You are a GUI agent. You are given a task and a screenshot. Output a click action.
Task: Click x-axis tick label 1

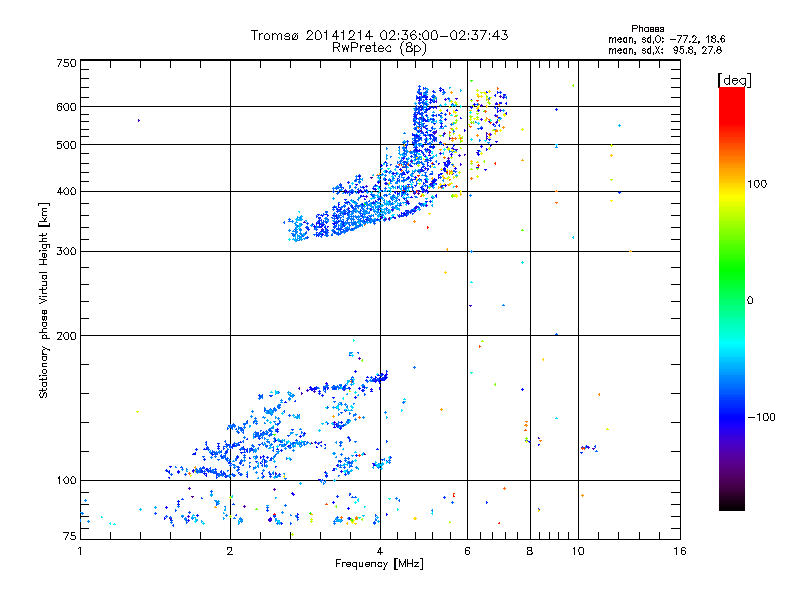tap(80, 551)
